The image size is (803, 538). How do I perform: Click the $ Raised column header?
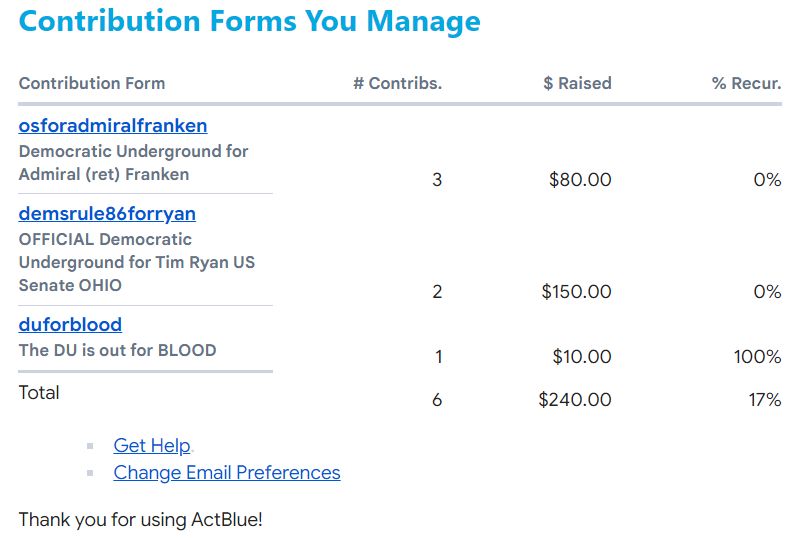click(x=577, y=83)
